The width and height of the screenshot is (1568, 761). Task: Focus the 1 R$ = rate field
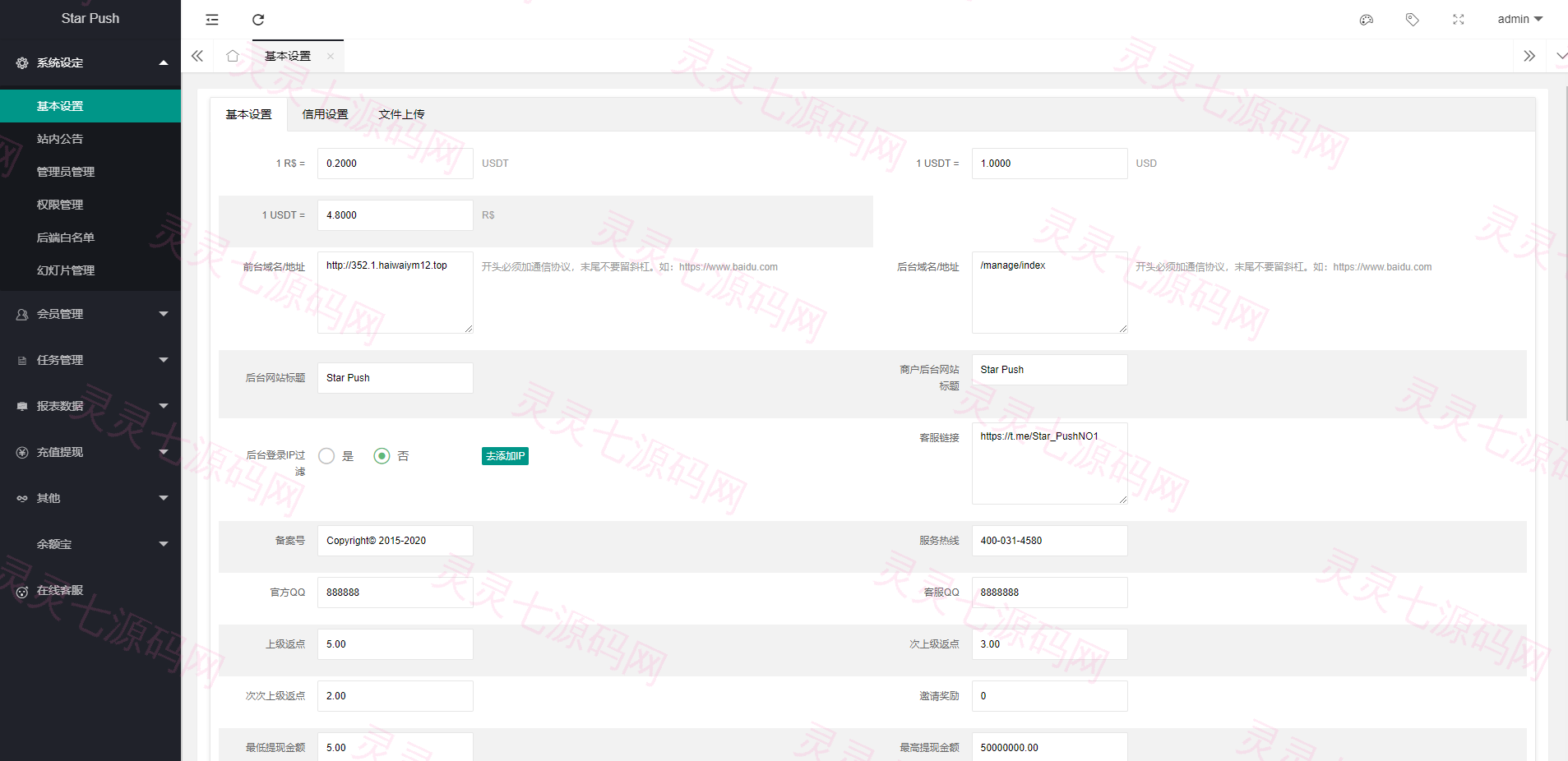(x=395, y=164)
